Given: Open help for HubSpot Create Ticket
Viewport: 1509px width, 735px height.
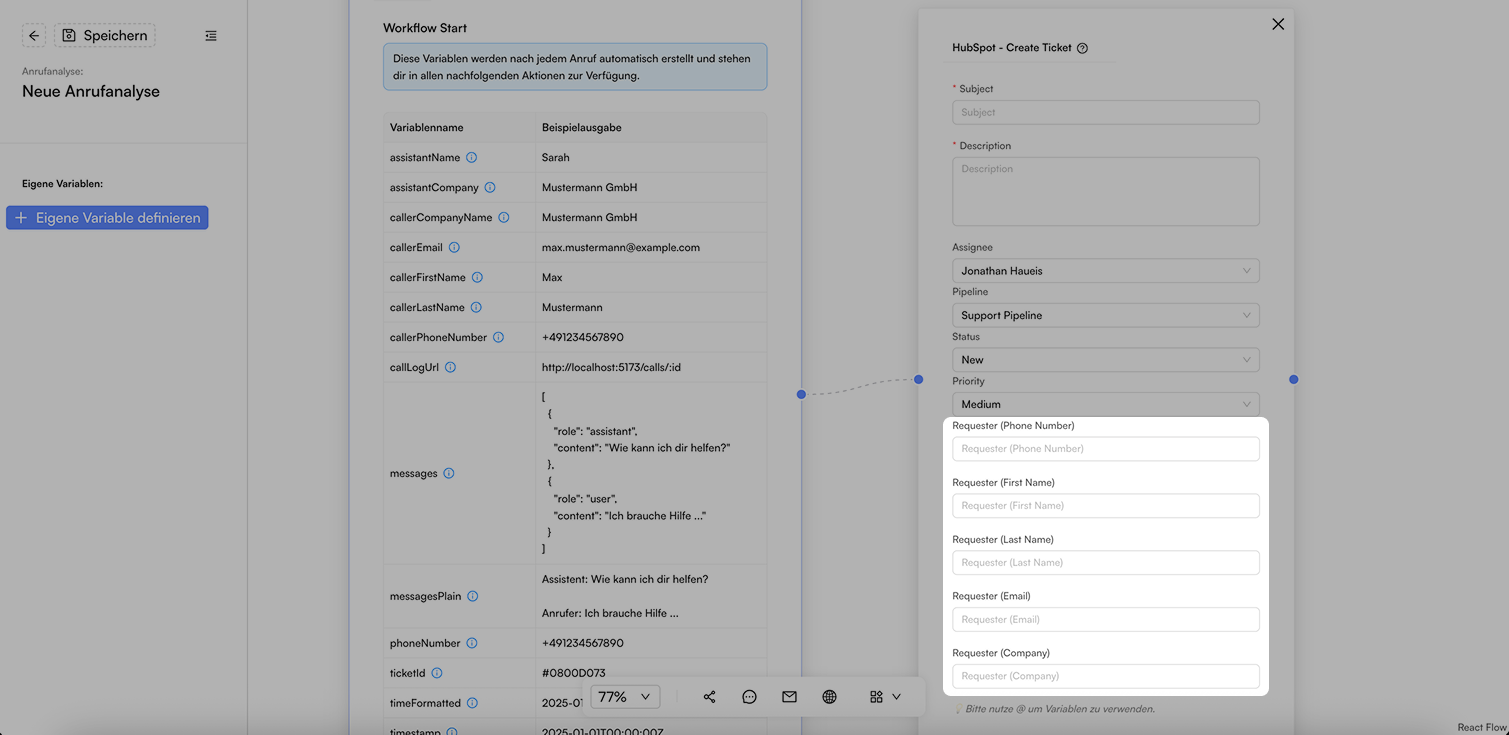Looking at the screenshot, I should [x=1082, y=48].
